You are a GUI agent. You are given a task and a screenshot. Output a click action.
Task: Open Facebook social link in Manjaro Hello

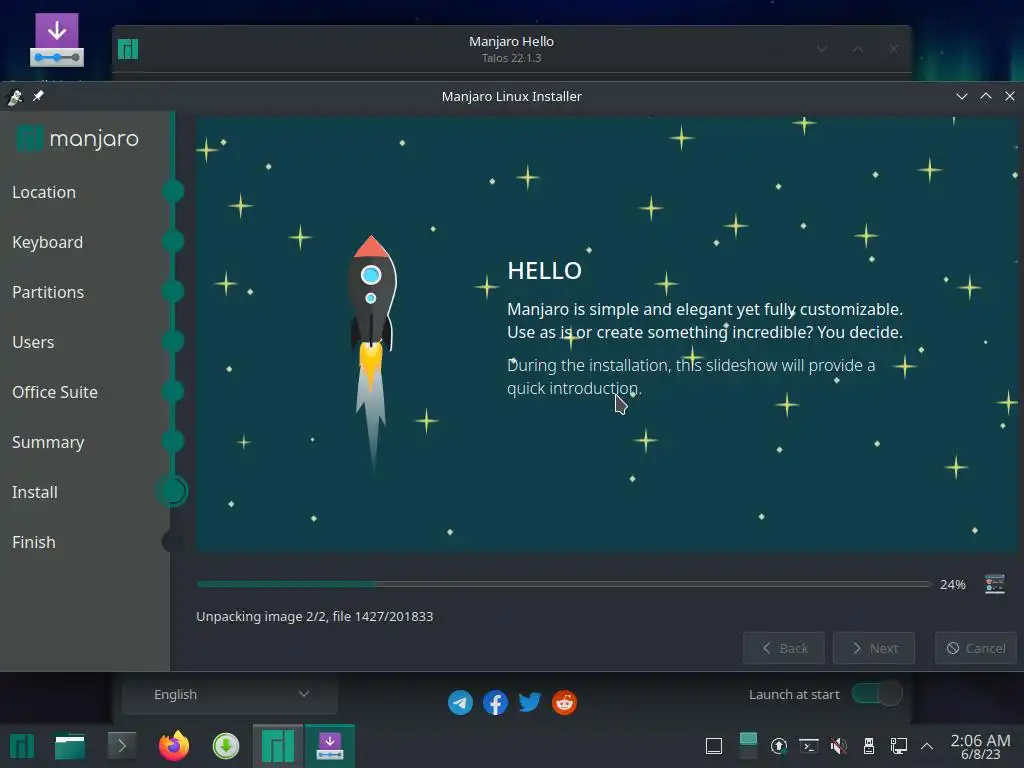tap(495, 703)
